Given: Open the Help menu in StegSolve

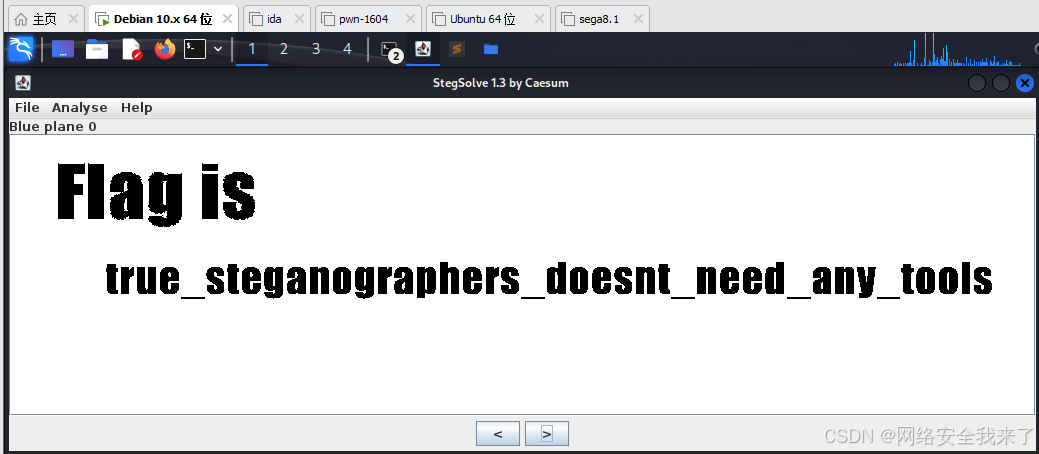Looking at the screenshot, I should point(137,107).
